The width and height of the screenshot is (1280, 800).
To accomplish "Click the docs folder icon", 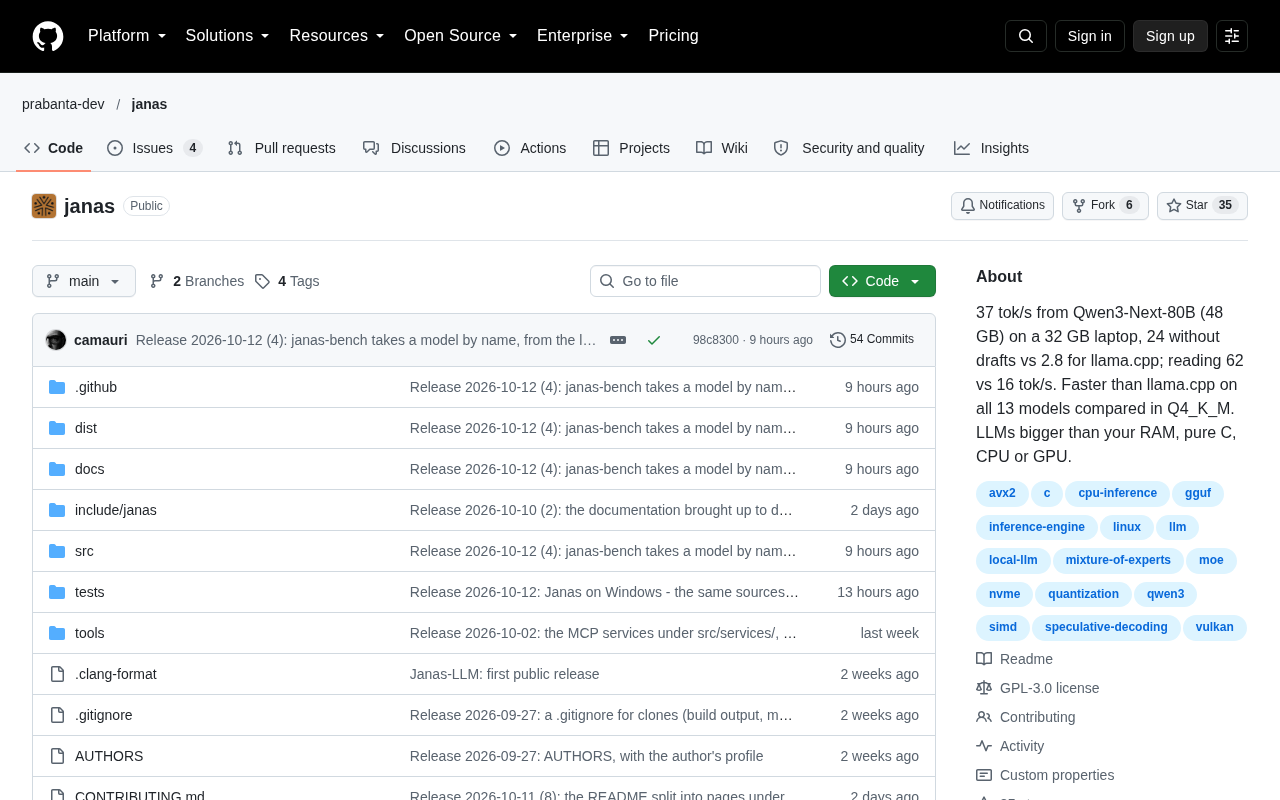I will click(57, 469).
